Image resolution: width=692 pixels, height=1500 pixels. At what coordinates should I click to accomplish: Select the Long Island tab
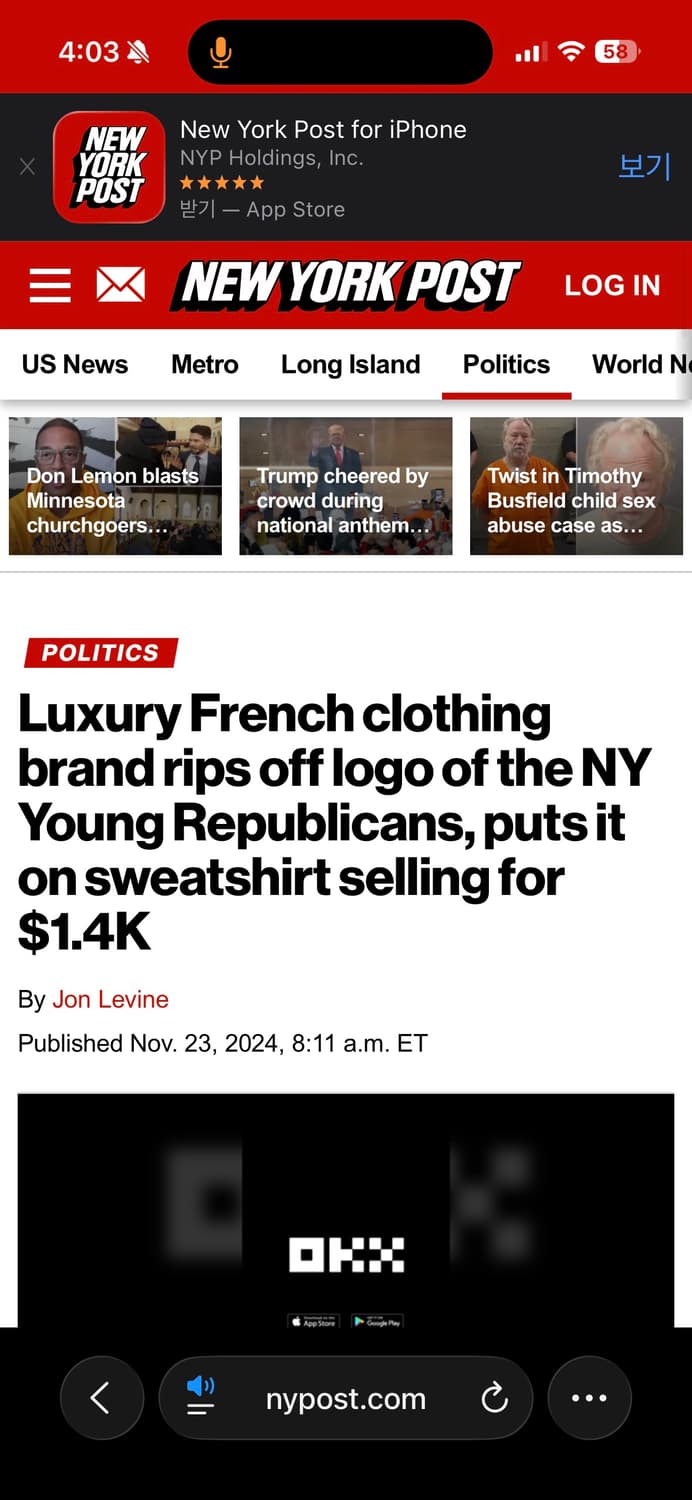[x=350, y=364]
